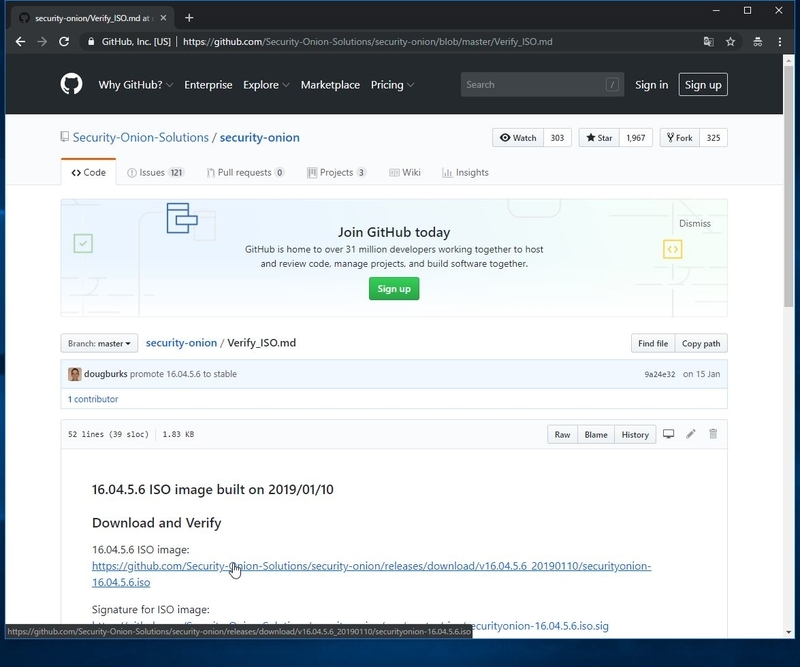Click the Sign in link

click(x=651, y=85)
